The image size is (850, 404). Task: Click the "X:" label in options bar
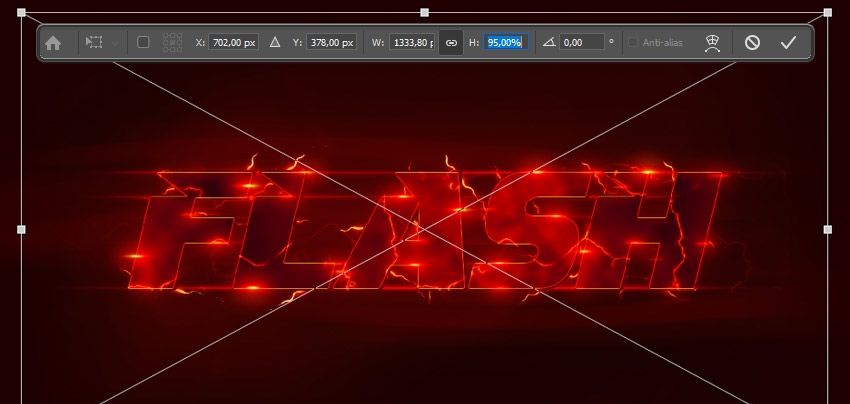[x=200, y=42]
